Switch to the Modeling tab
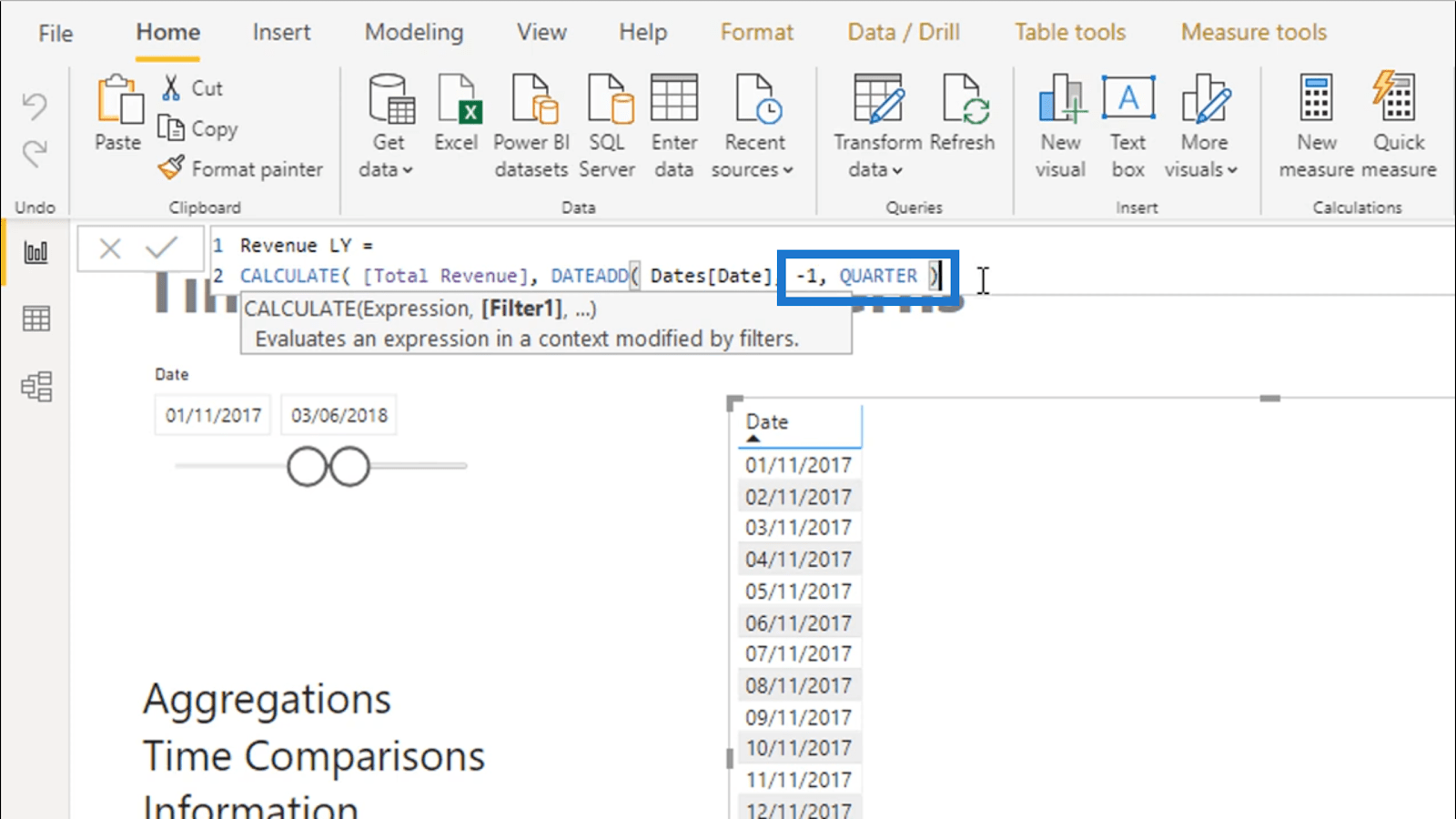The image size is (1456, 819). (x=414, y=33)
